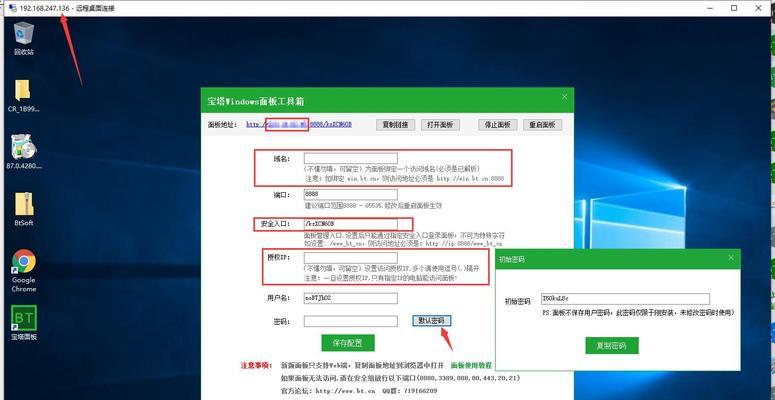Click the 注意事项 red label
The width and height of the screenshot is (775, 400).
256,365
